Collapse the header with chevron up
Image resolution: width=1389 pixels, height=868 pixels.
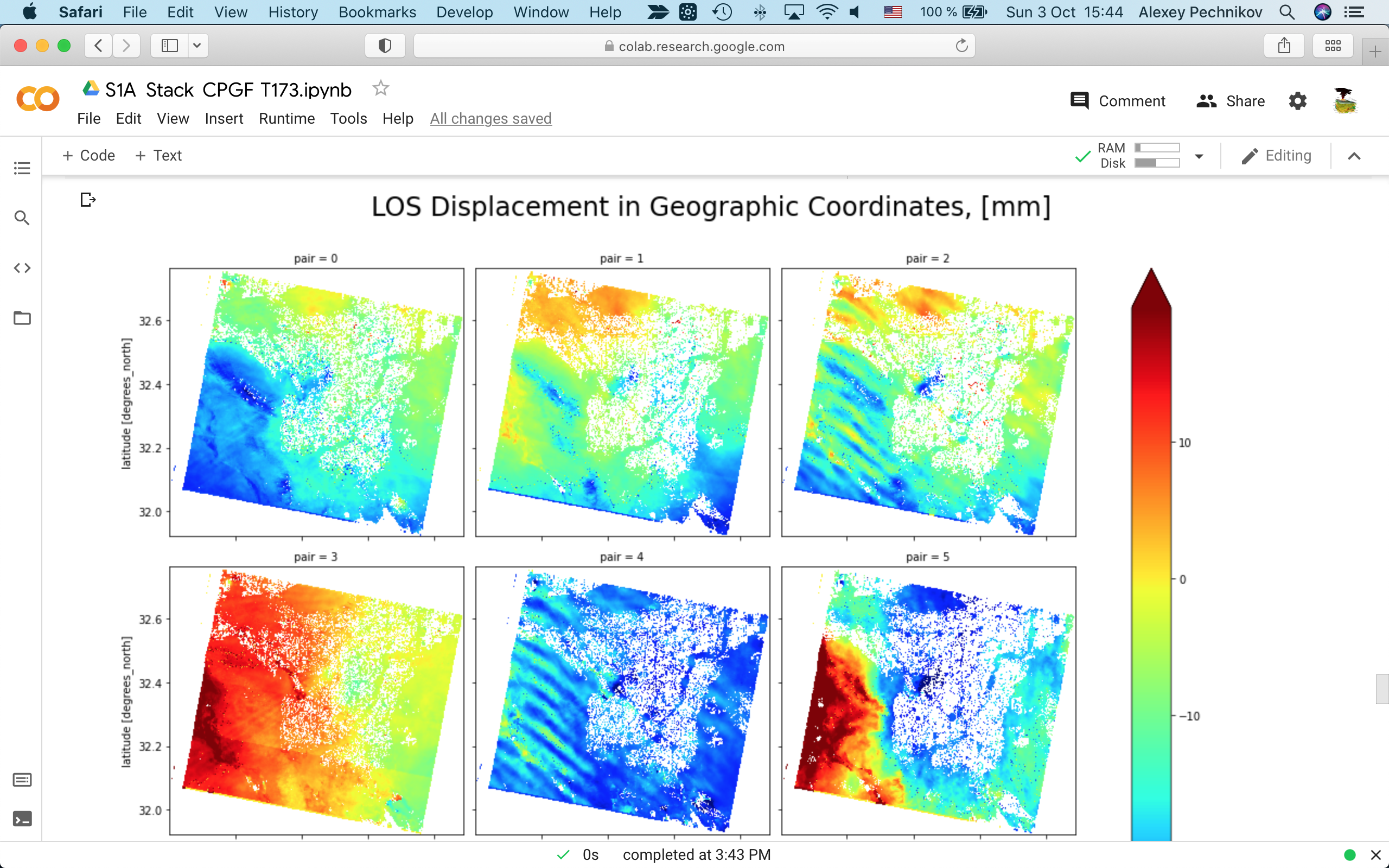(1354, 156)
